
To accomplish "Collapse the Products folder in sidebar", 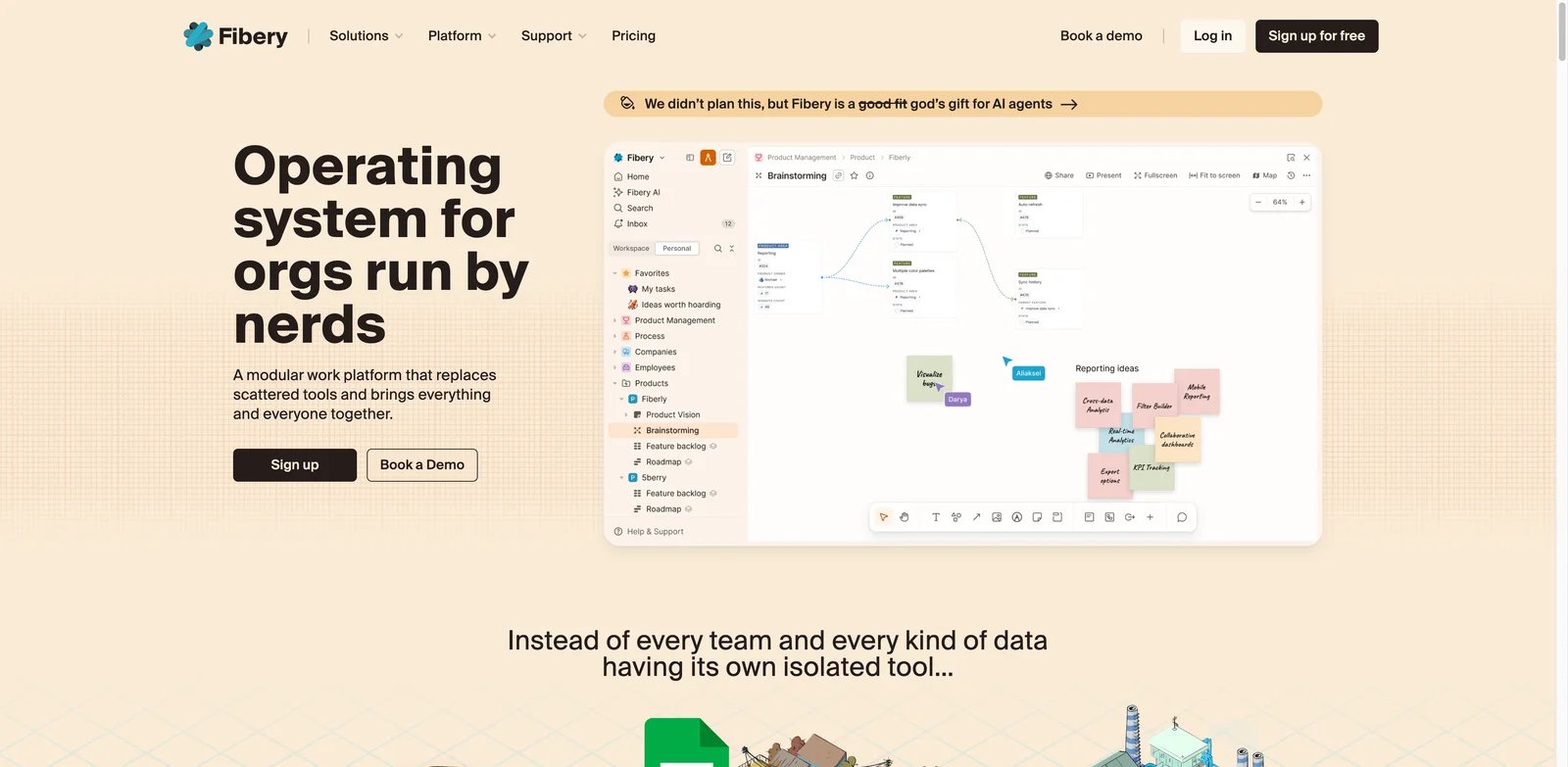I will click(615, 384).
